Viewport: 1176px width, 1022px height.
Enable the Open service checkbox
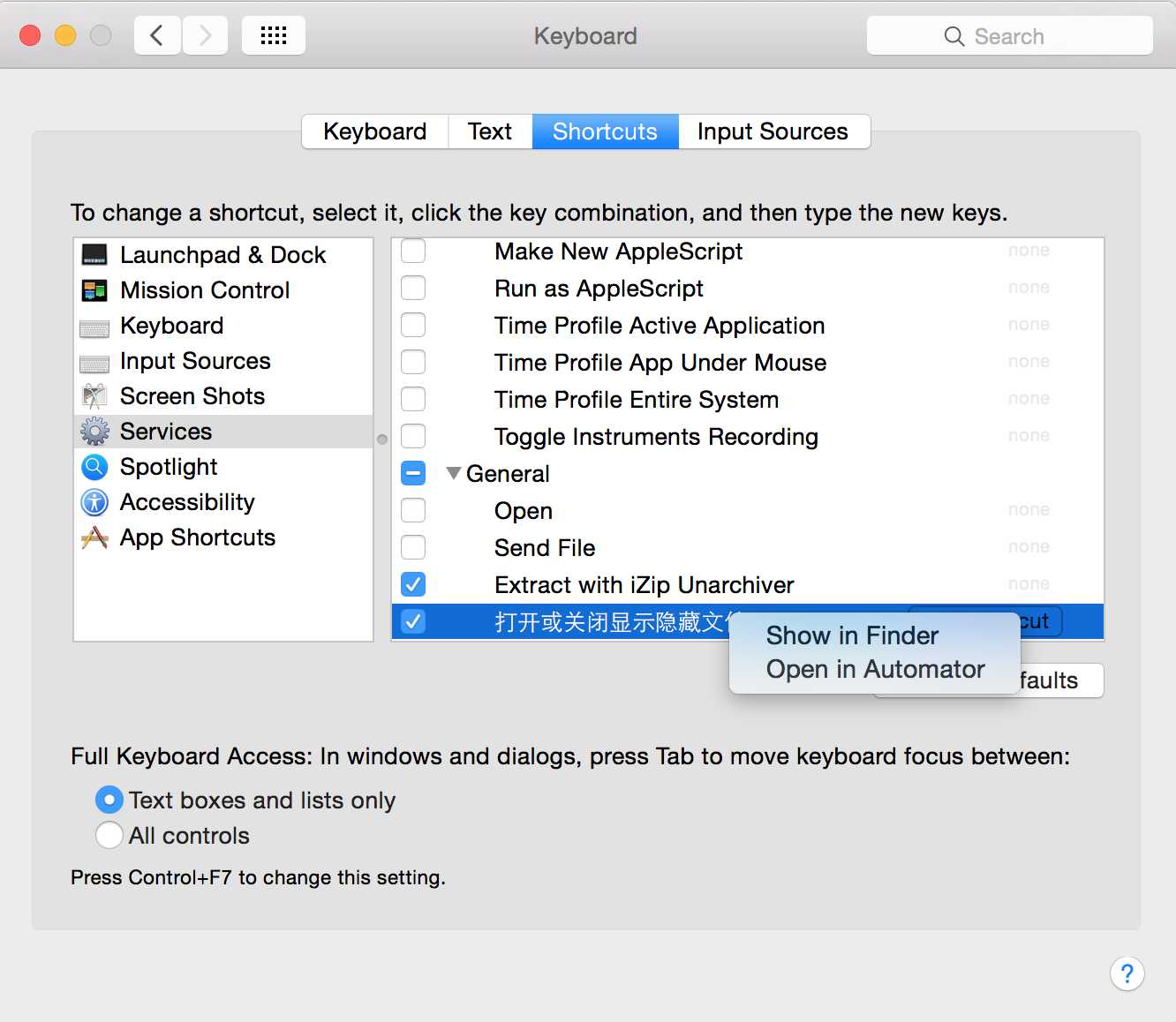(413, 510)
